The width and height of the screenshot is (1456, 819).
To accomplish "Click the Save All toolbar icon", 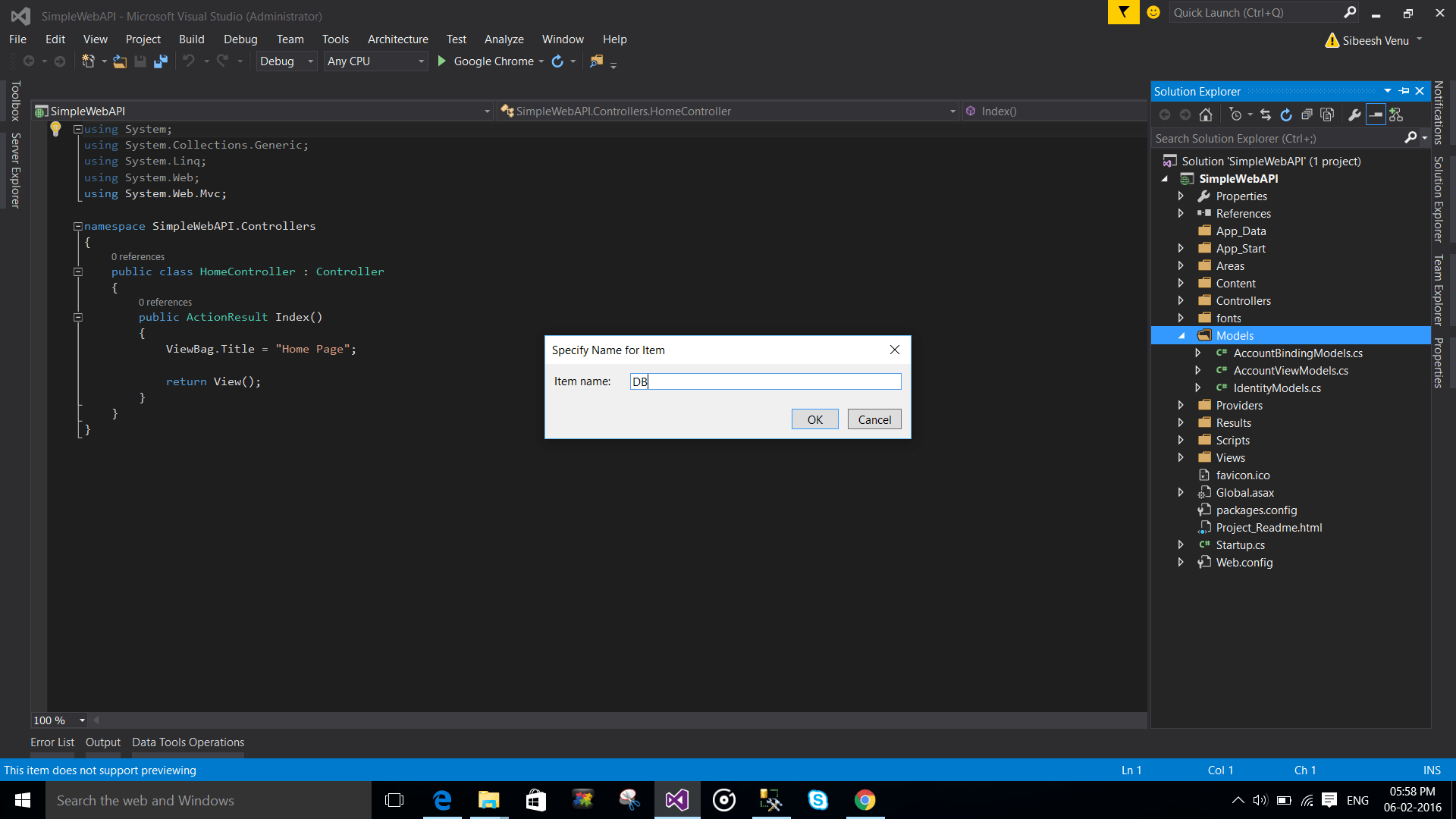I will [x=160, y=61].
